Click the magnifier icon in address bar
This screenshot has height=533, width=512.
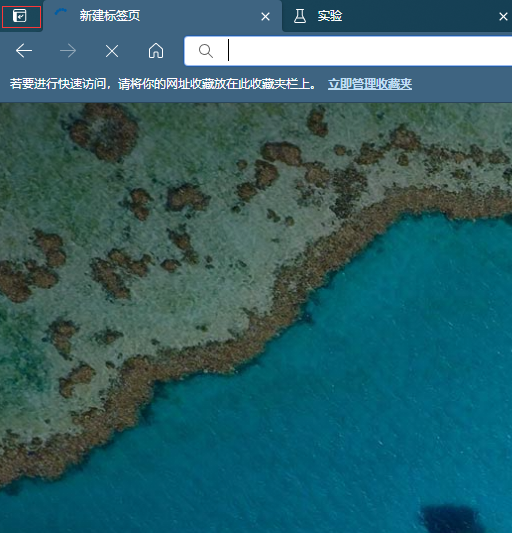click(x=206, y=51)
